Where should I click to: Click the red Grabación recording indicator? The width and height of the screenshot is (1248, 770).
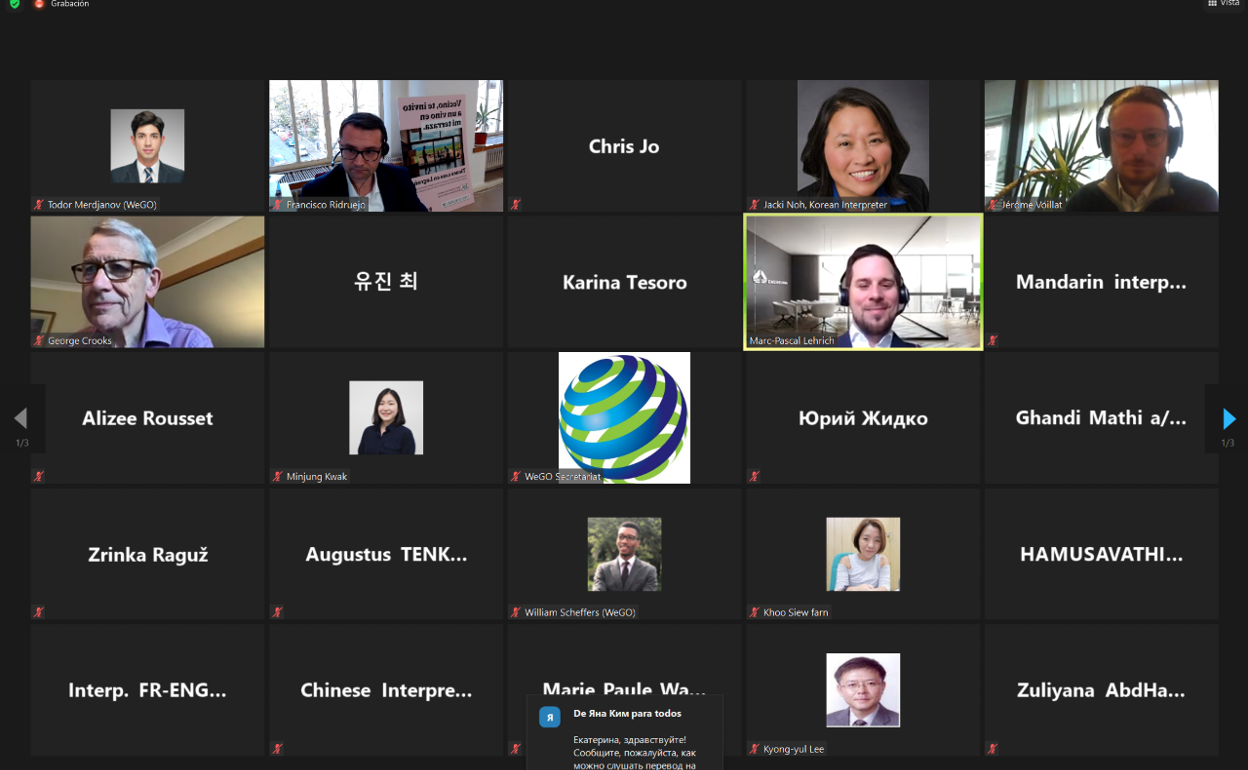(x=39, y=4)
